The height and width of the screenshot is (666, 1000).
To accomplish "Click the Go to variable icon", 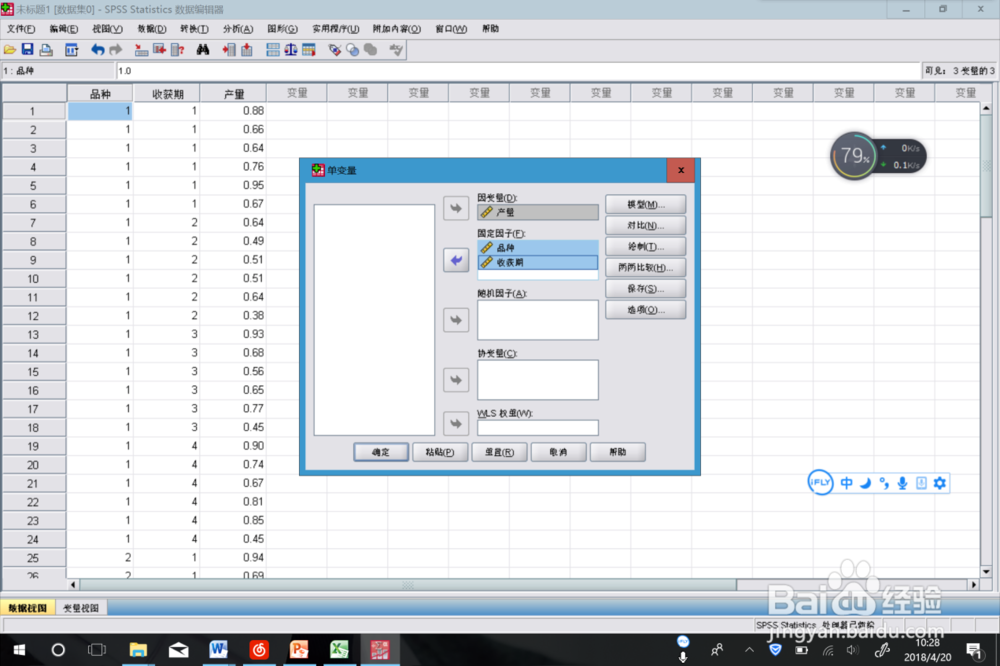I will pos(159,50).
